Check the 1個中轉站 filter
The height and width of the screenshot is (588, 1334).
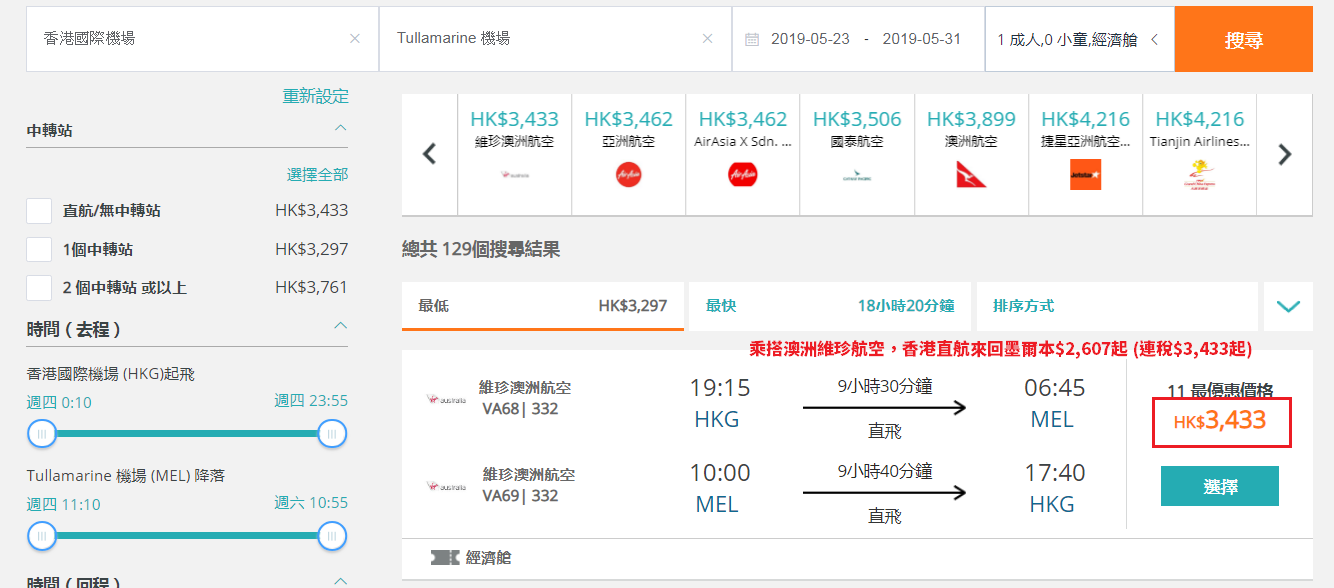[x=39, y=249]
